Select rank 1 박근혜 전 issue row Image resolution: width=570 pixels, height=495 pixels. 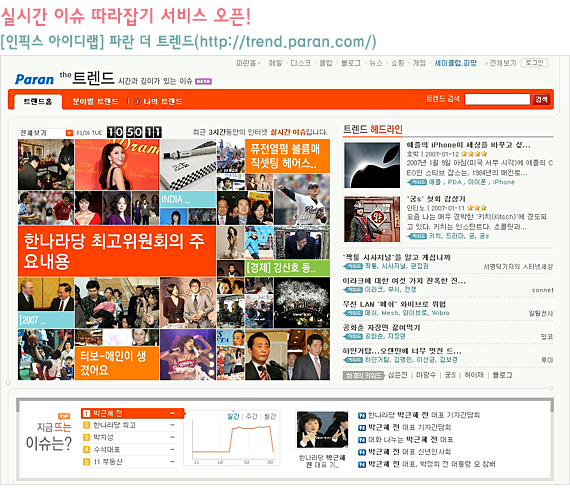coord(132,413)
